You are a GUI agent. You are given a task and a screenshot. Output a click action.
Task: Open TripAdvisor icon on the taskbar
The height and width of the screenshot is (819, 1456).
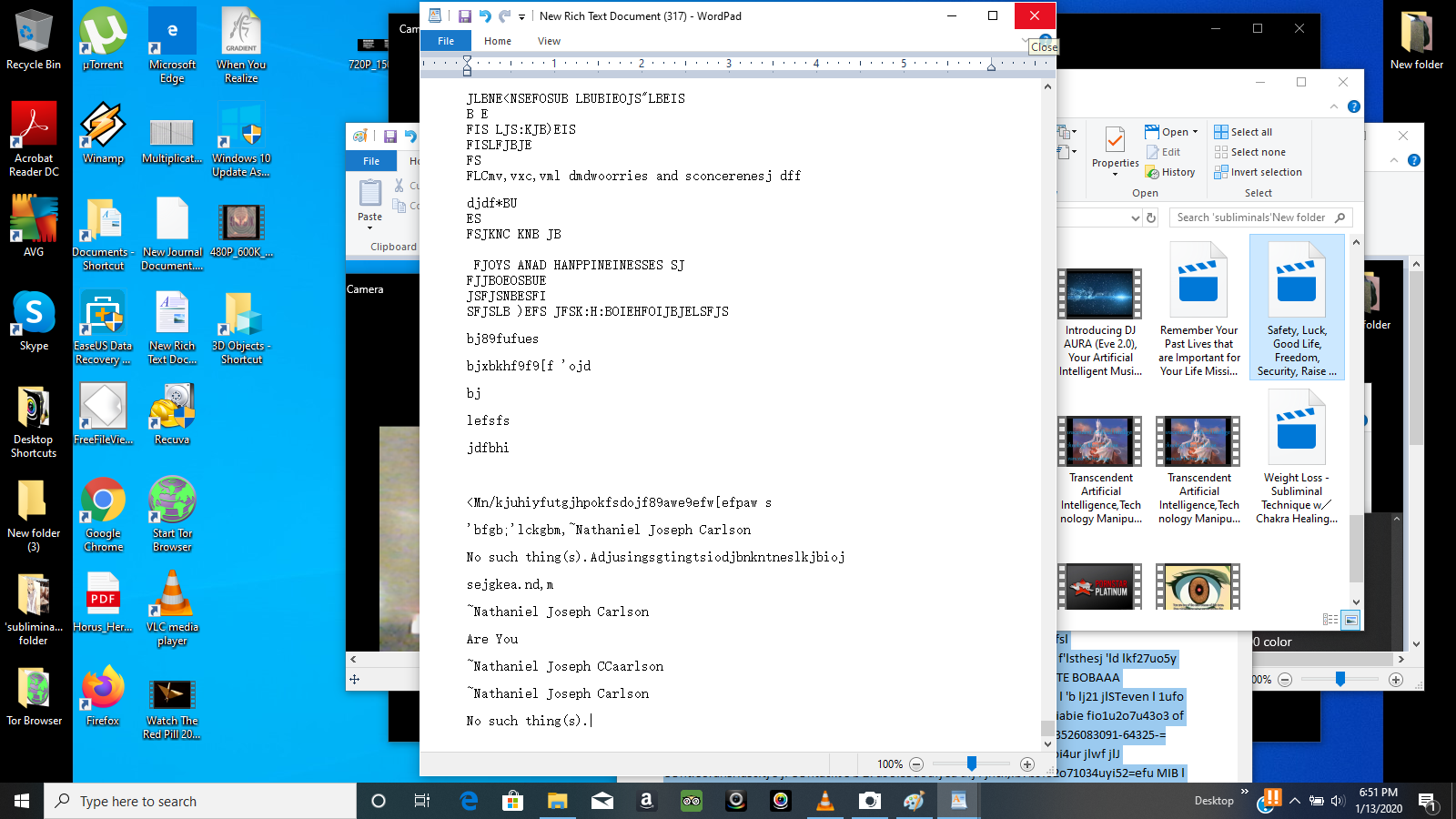[692, 801]
